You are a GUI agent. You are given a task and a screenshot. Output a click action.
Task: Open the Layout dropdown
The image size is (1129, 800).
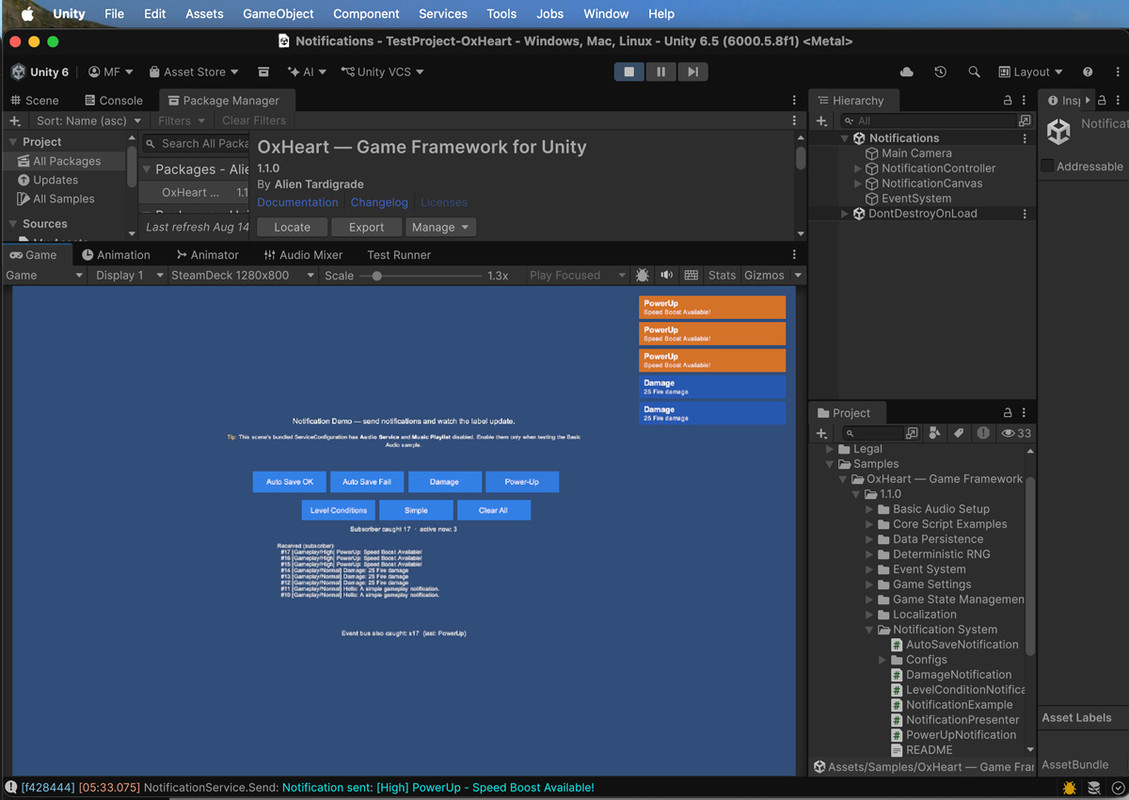coord(1030,72)
